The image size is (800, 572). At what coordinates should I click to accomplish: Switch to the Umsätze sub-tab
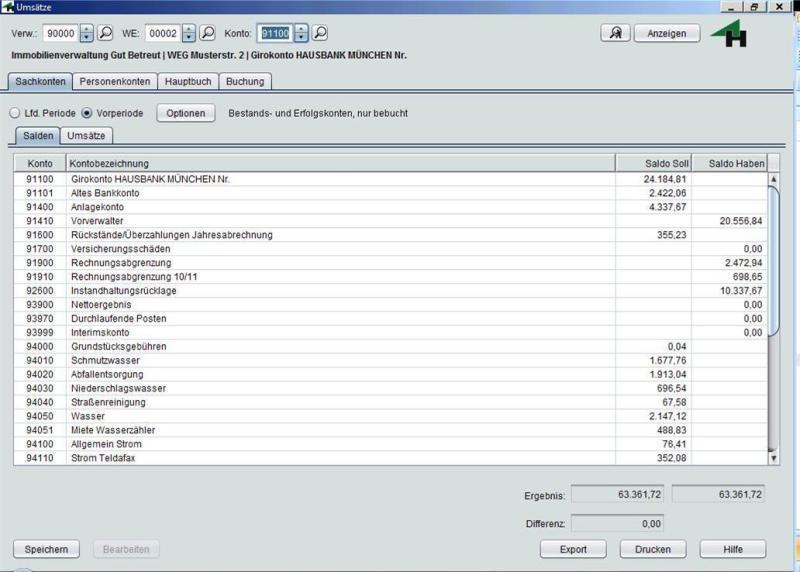point(86,136)
